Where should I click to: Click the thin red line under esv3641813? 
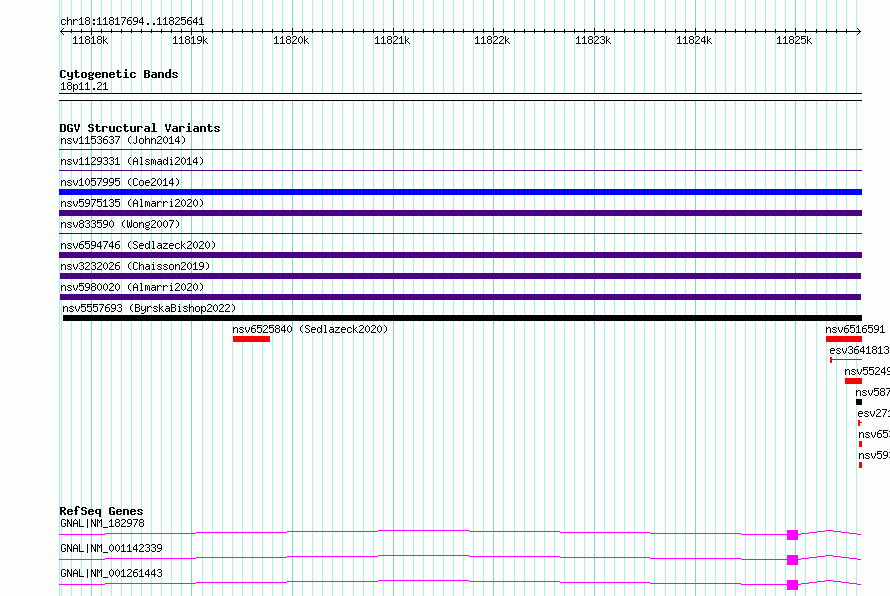pos(846,360)
